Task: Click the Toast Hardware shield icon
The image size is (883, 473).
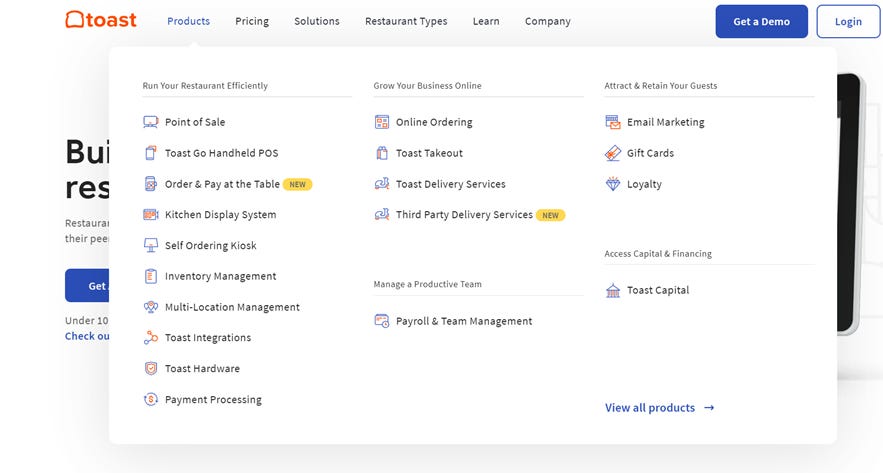Action: point(150,368)
